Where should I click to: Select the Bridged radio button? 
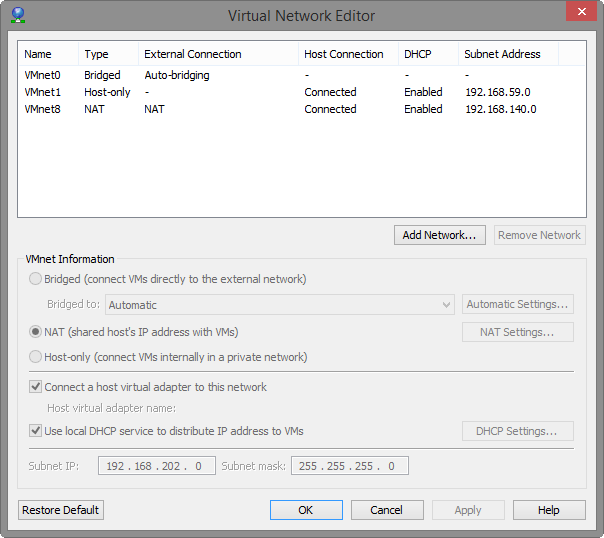pyautogui.click(x=35, y=279)
